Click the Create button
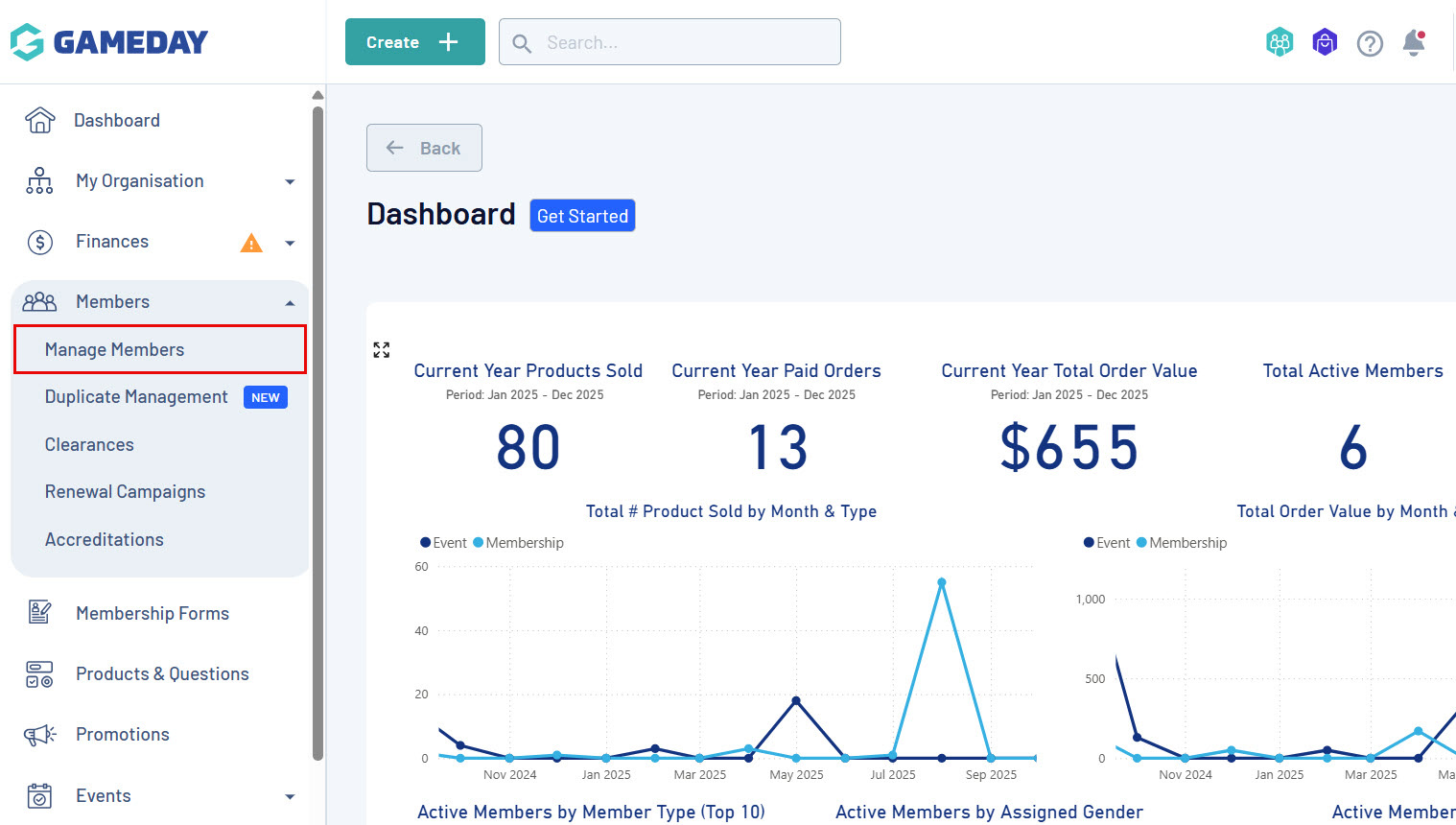Viewport: 1456px width, 825px height. [x=415, y=42]
